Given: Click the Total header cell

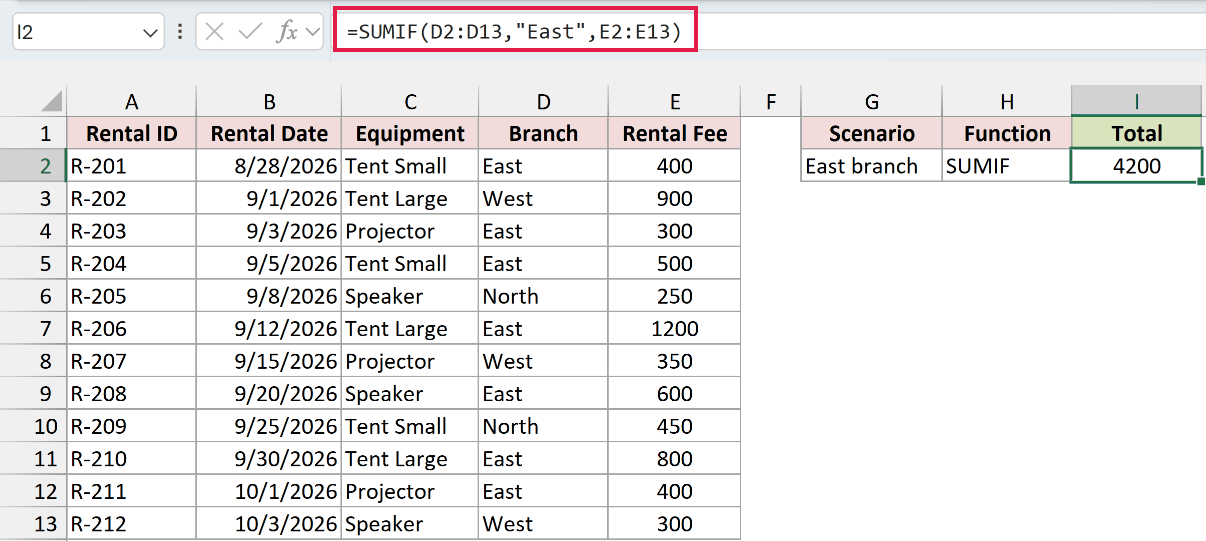Looking at the screenshot, I should coord(1137,133).
